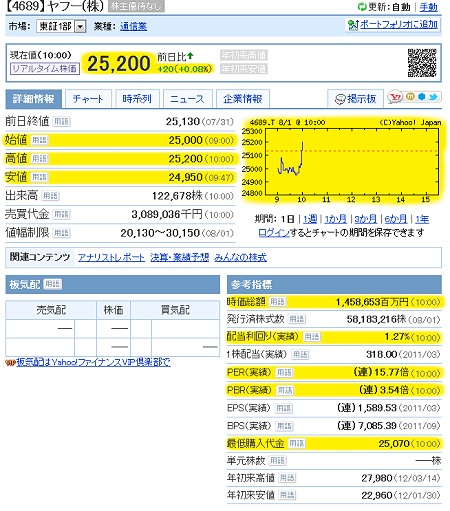The height and width of the screenshot is (511, 450).
Task: Set chart period to 1か月
Action: click(336, 219)
